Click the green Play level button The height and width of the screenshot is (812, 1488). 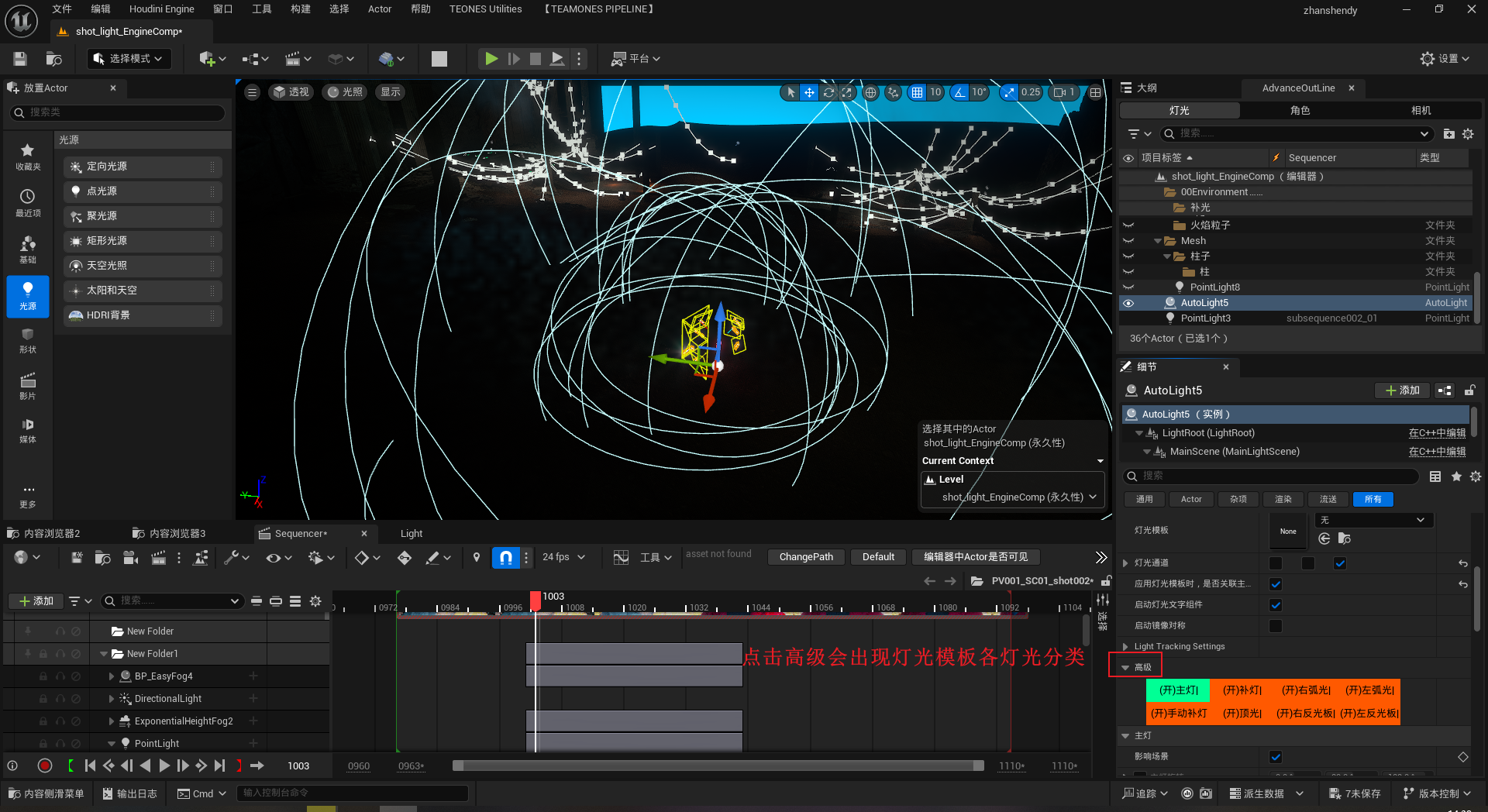(x=491, y=59)
